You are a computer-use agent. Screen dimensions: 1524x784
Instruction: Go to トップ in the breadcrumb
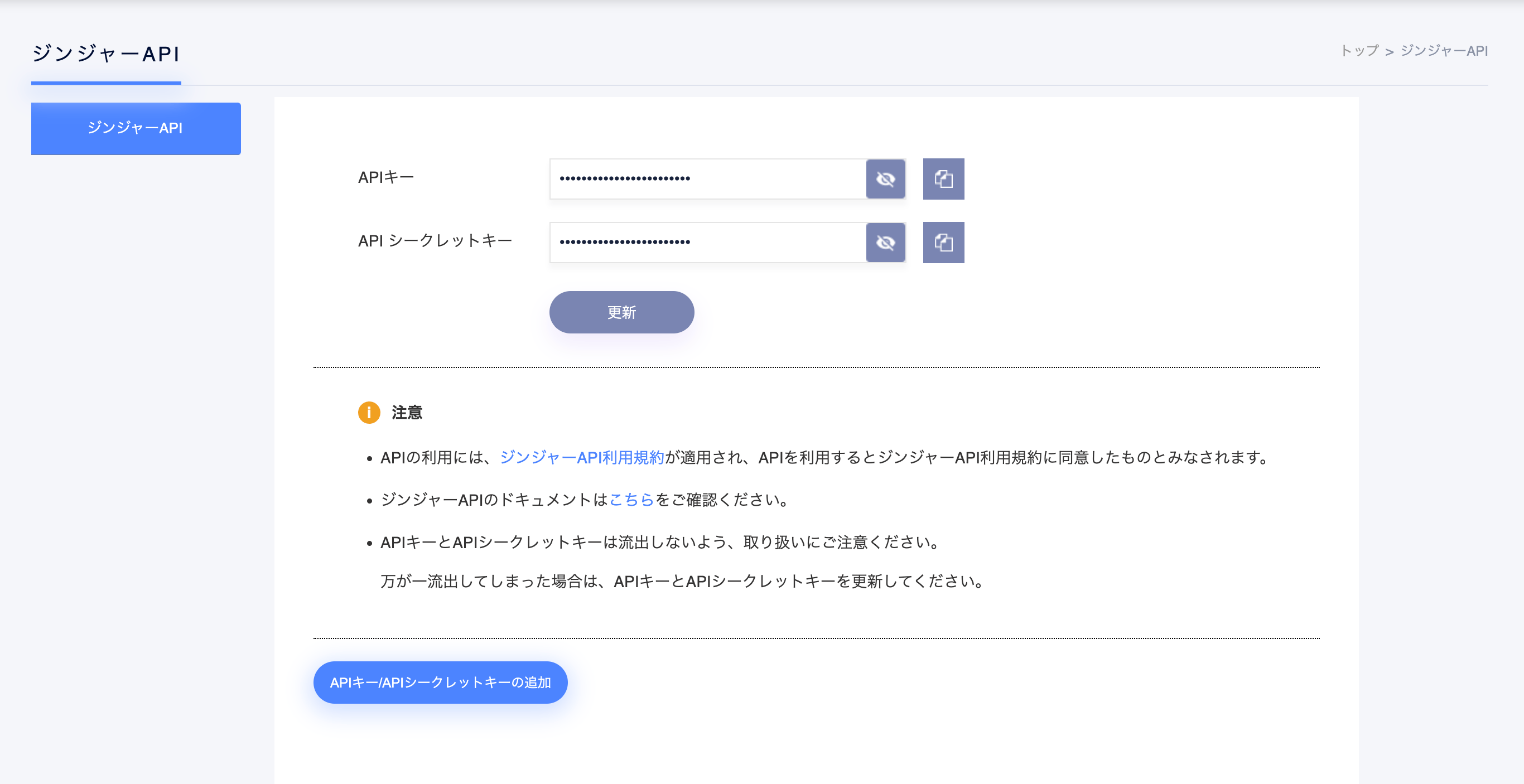point(1359,51)
